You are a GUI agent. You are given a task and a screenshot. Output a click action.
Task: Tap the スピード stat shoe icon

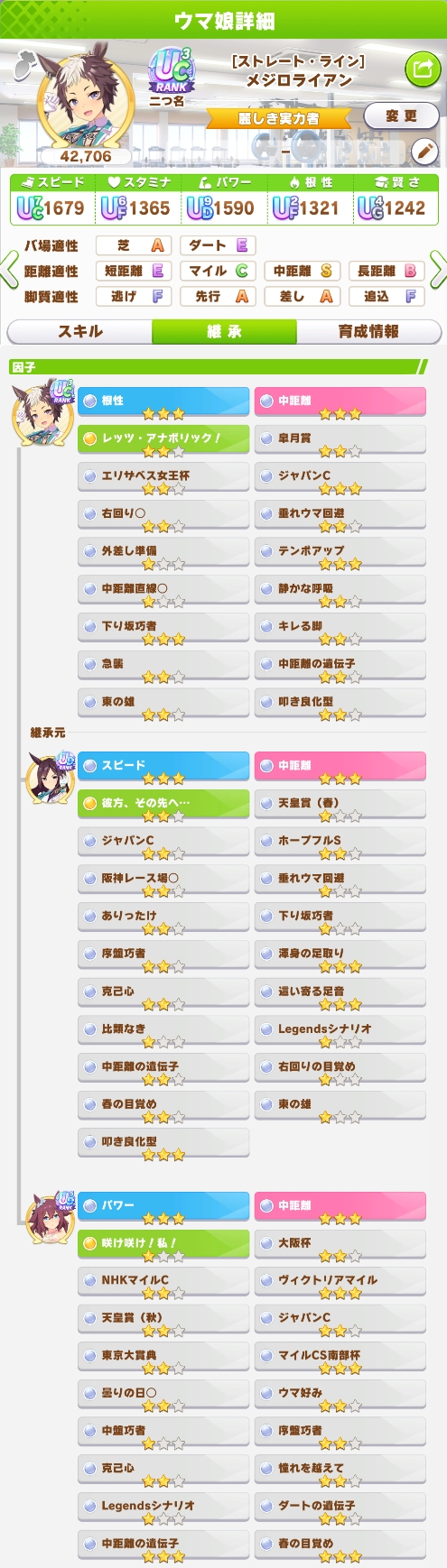(26, 182)
